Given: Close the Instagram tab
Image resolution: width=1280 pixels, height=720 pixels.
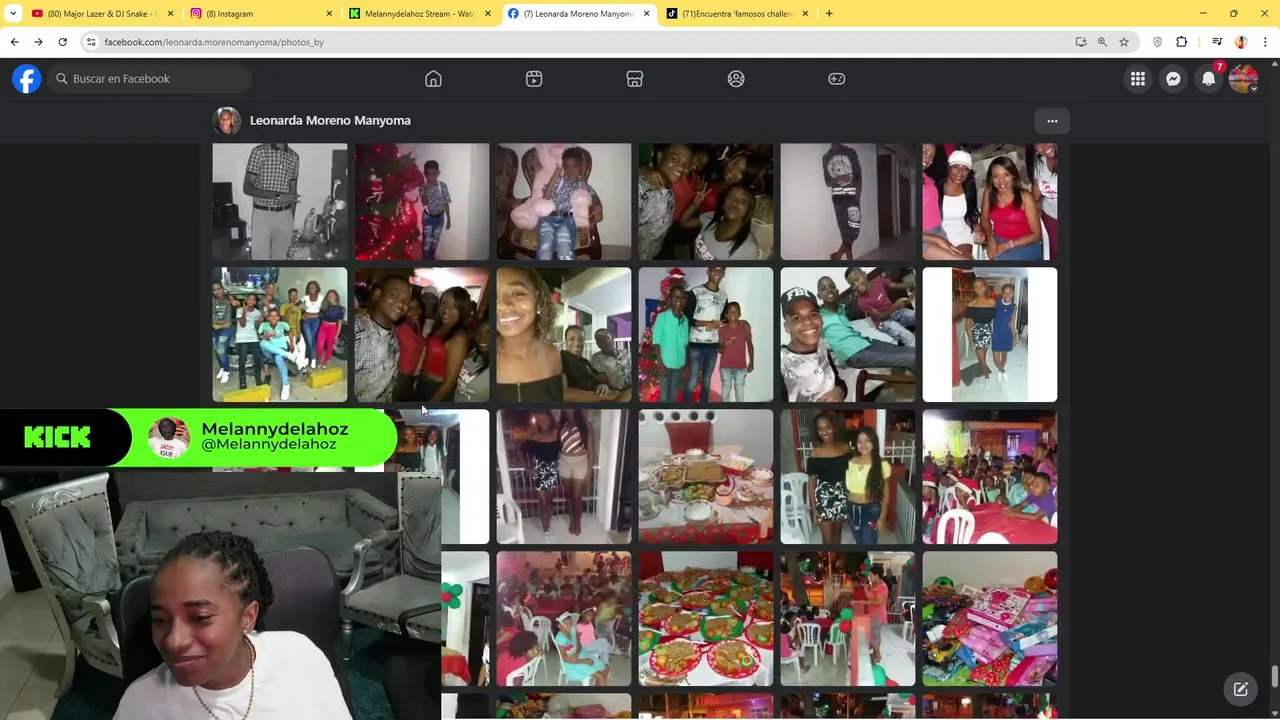Looking at the screenshot, I should 329,14.
